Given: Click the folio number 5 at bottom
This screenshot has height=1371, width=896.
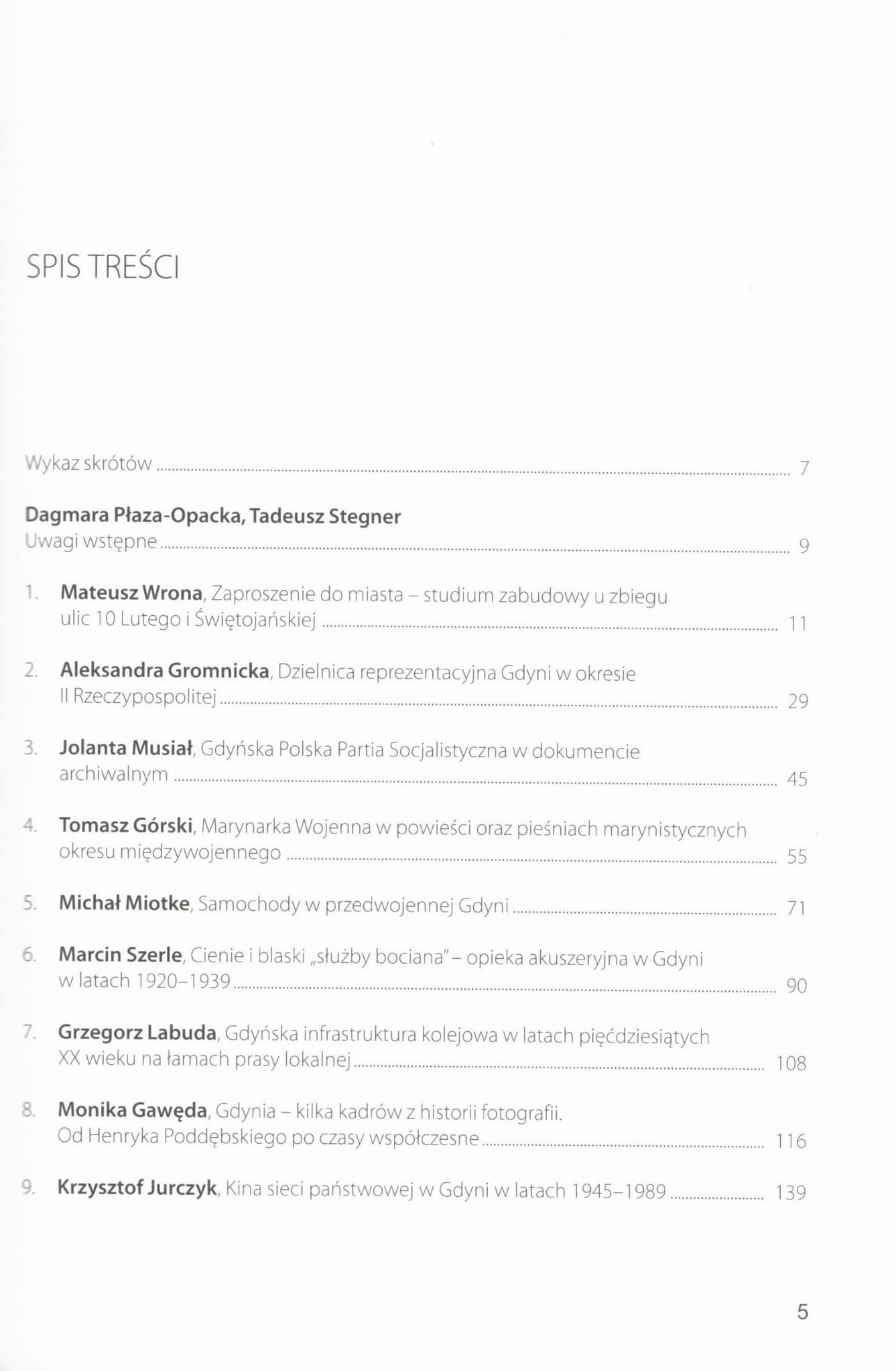Looking at the screenshot, I should 803,1312.
